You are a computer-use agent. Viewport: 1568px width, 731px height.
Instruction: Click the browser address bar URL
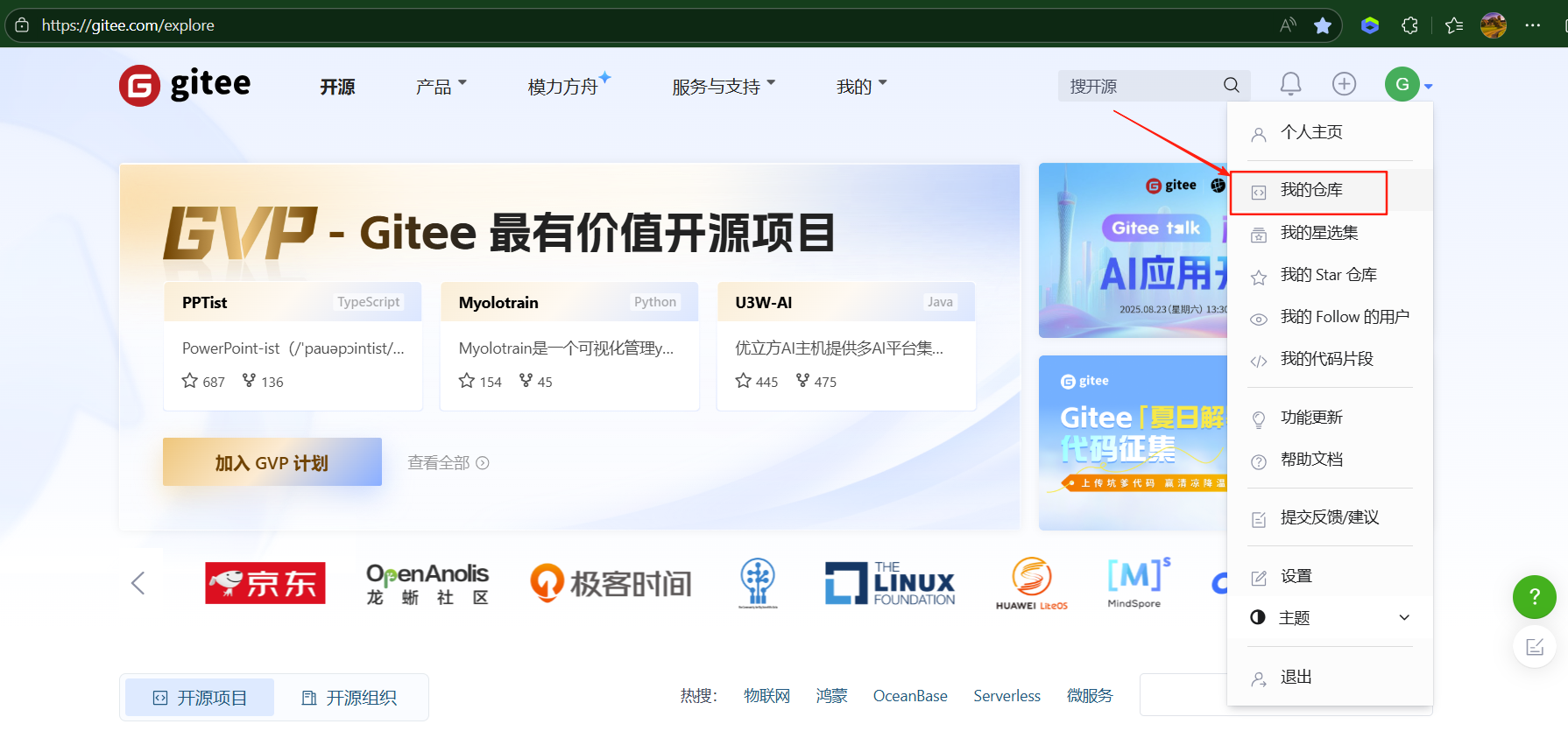coord(128,25)
